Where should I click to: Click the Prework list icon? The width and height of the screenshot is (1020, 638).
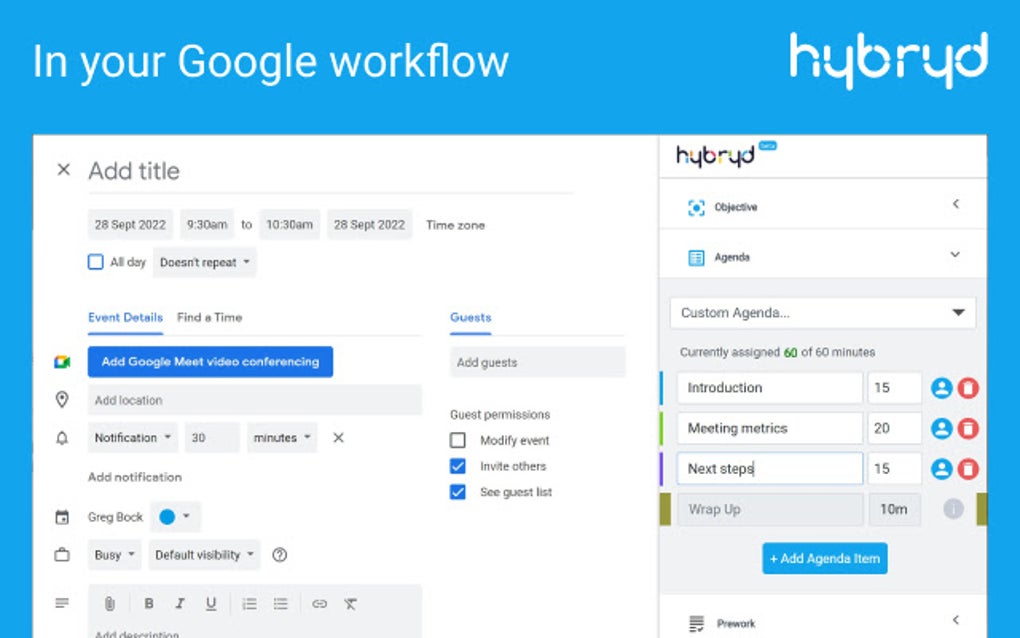pyautogui.click(x=696, y=621)
